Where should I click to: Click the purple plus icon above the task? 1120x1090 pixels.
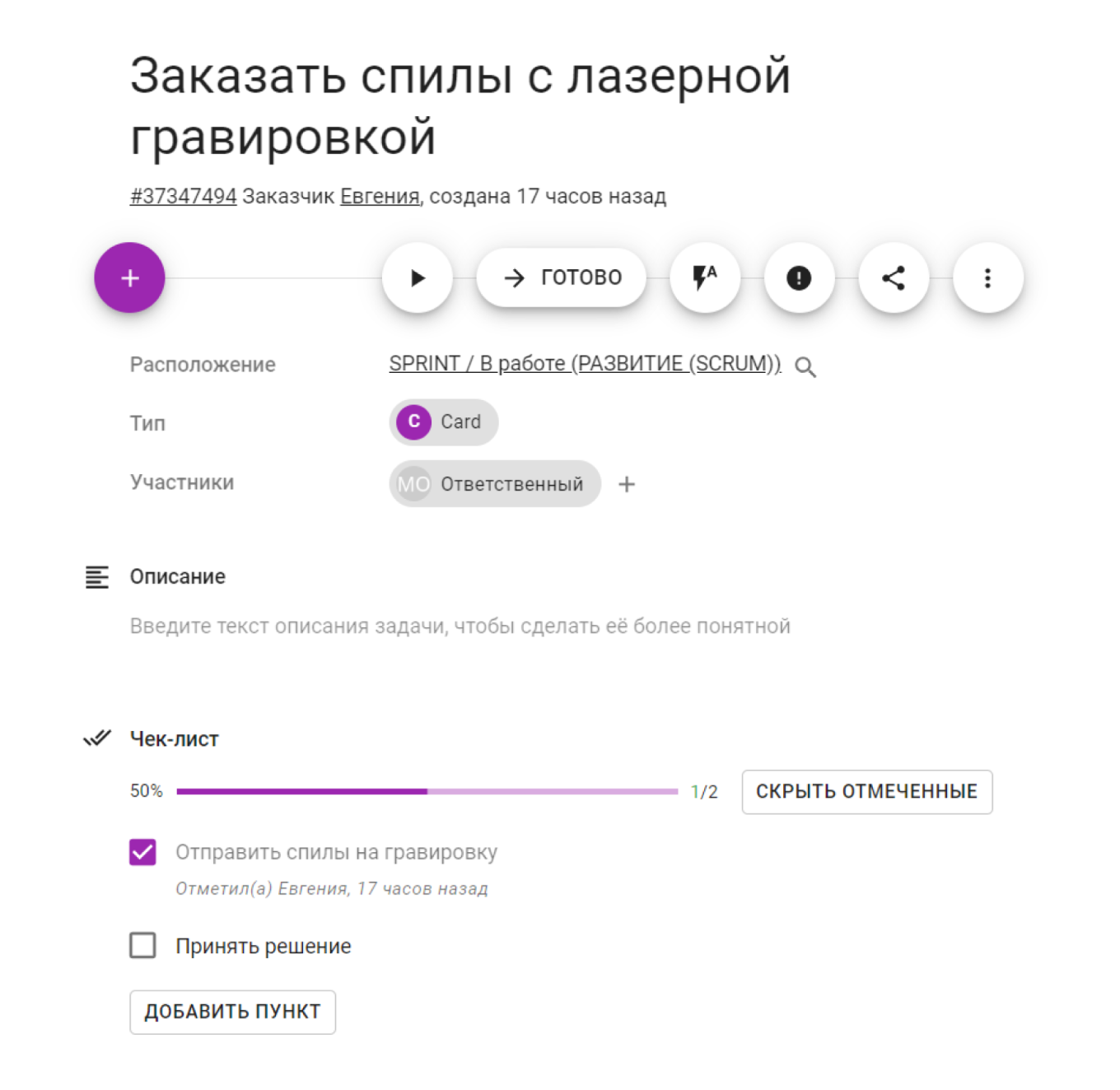[129, 277]
